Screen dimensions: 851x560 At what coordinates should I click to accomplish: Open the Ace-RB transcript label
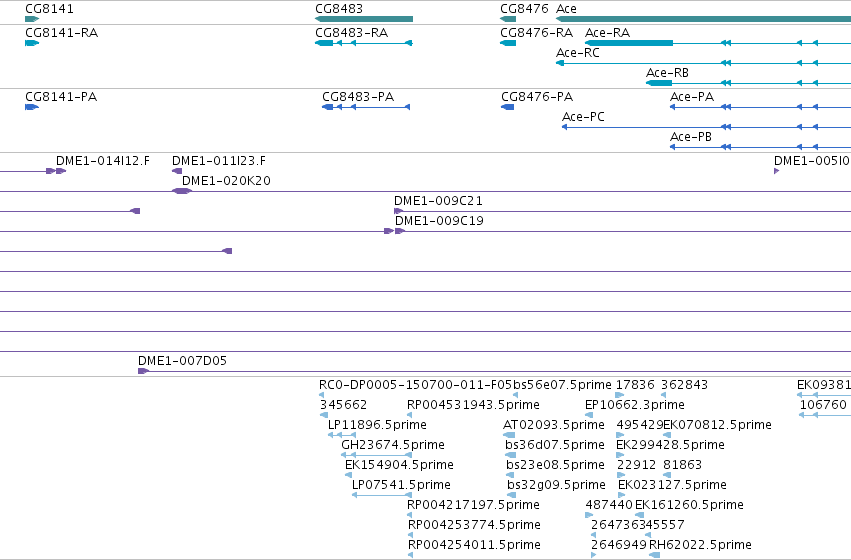(668, 73)
